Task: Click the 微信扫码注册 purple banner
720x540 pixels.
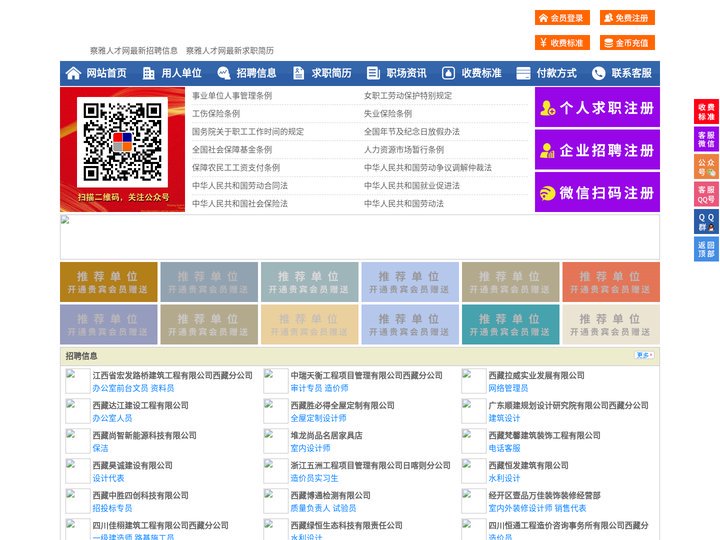Action: click(x=597, y=192)
